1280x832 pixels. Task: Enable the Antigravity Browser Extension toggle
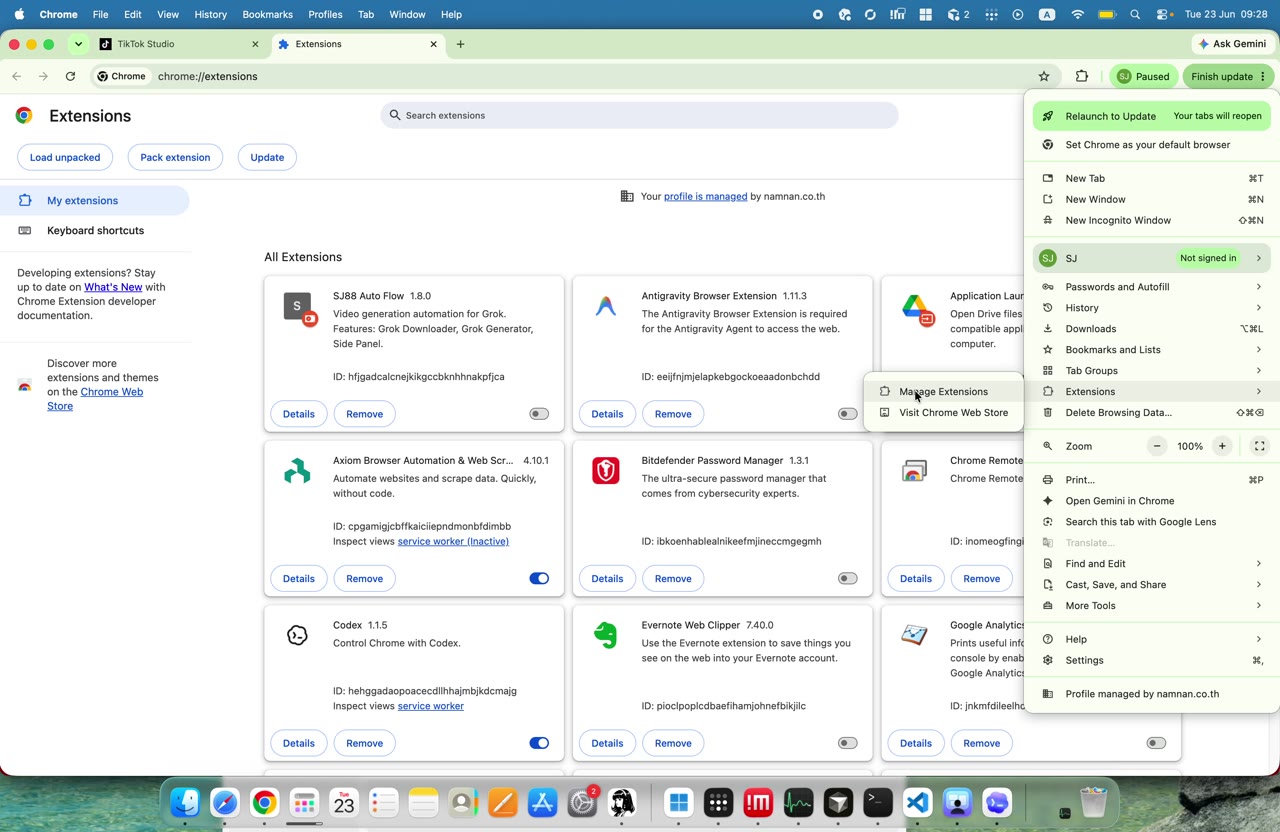click(848, 414)
